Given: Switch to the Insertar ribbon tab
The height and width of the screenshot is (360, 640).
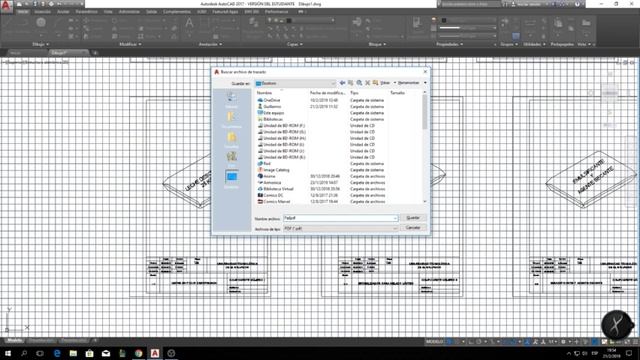Looking at the screenshot, I should [42, 12].
